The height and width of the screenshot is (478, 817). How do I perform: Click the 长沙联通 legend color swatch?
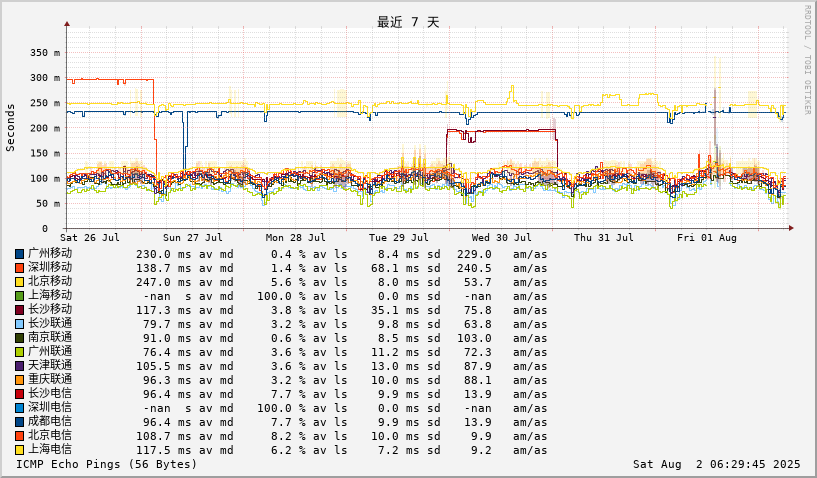[x=19, y=325]
